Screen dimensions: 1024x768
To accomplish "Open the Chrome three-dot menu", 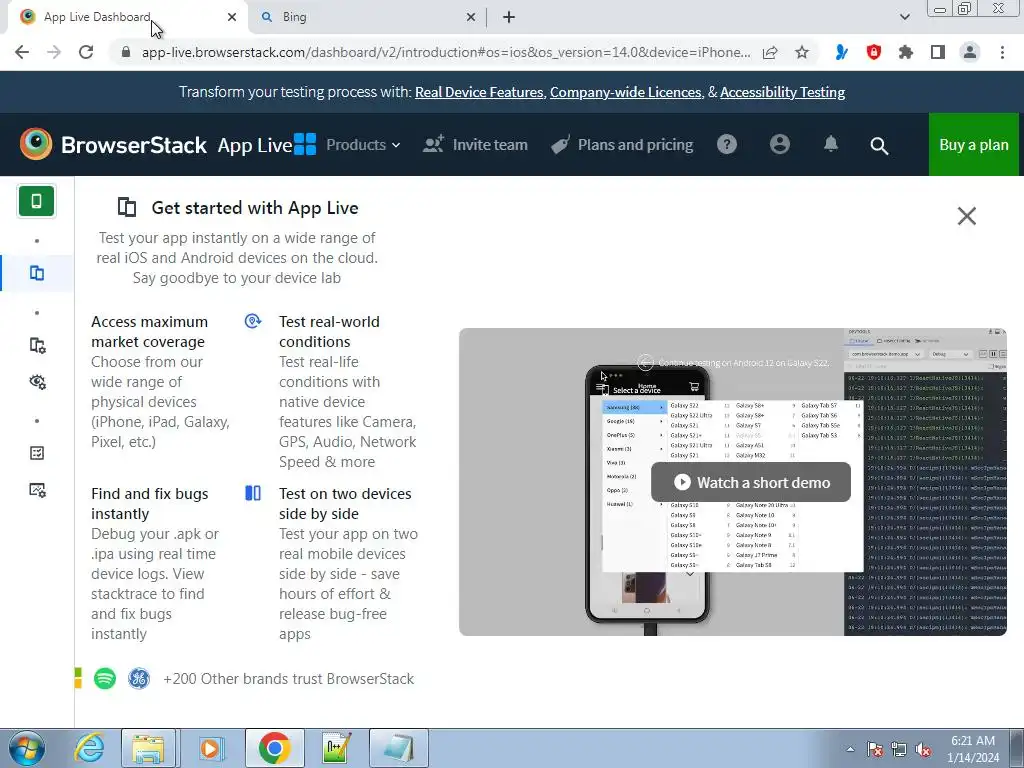I will pyautogui.click(x=1002, y=52).
